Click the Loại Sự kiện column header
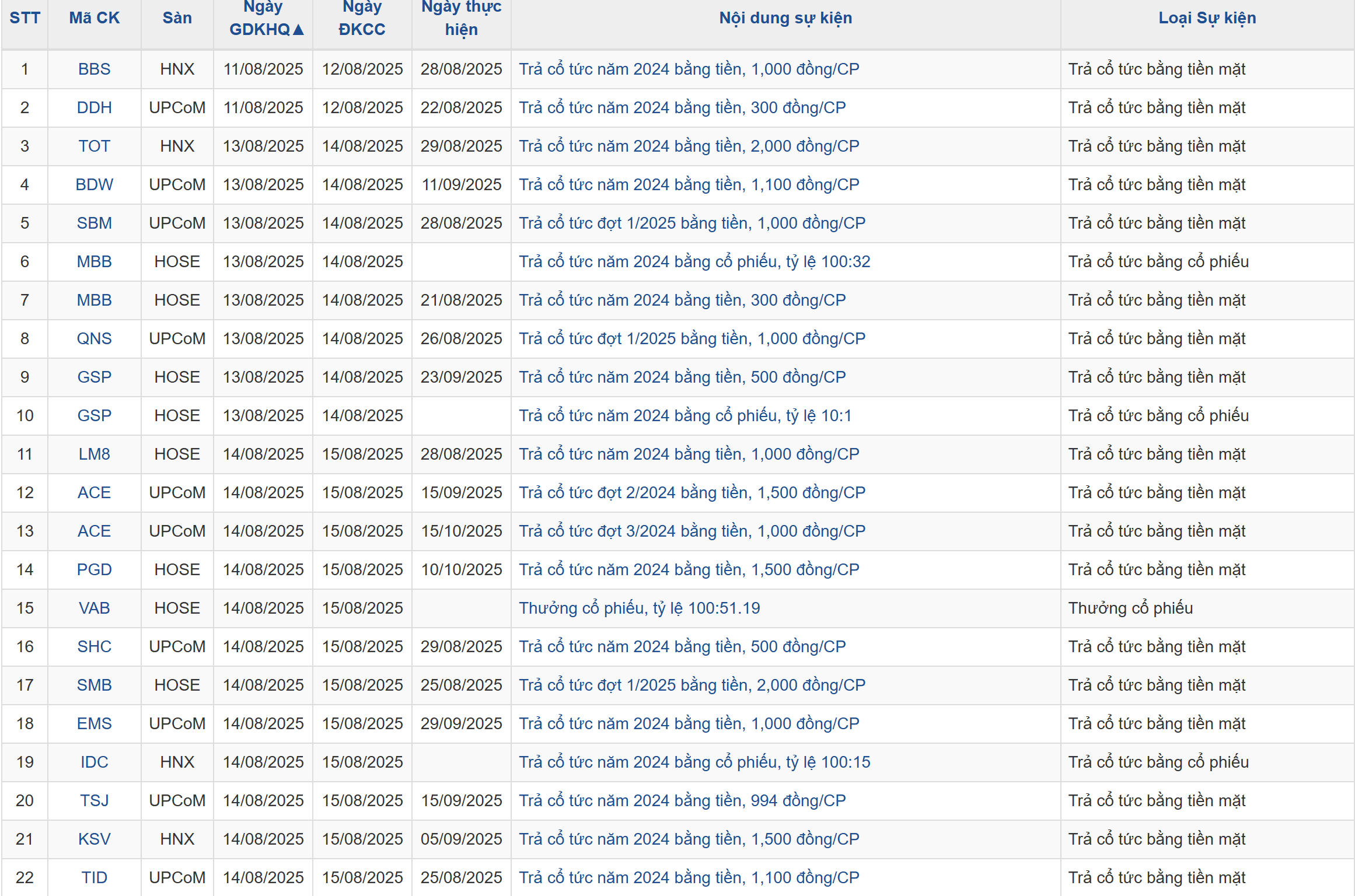 (x=1207, y=18)
